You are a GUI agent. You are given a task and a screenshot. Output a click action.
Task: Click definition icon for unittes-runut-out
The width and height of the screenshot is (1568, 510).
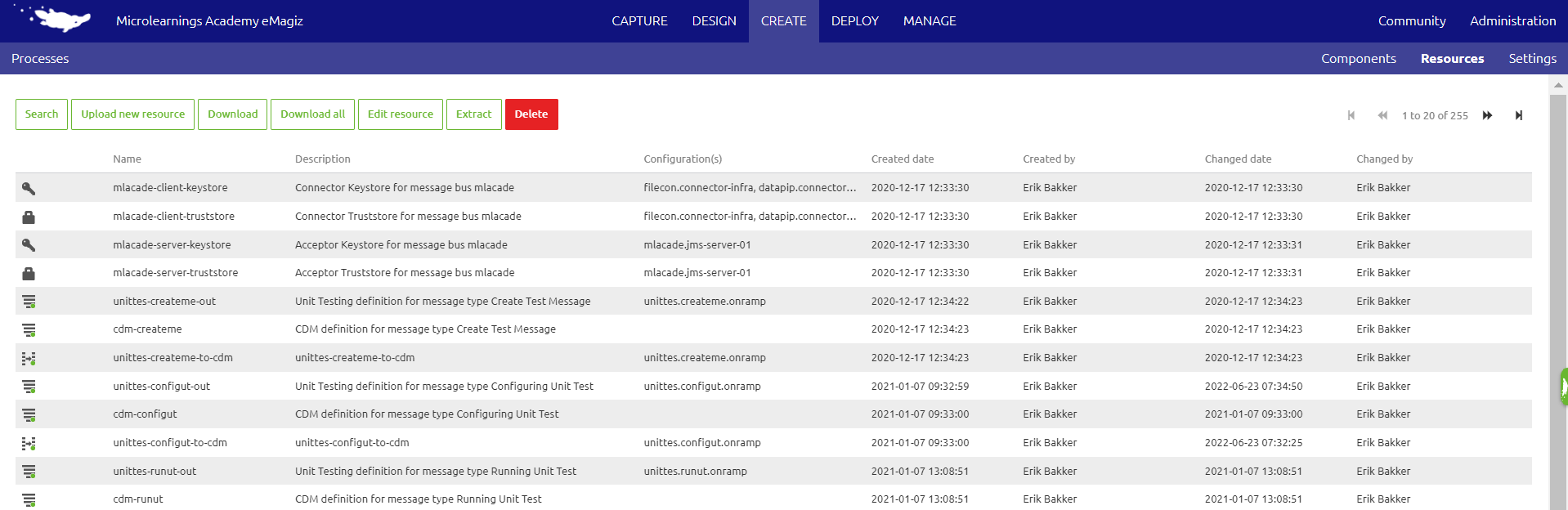(29, 472)
